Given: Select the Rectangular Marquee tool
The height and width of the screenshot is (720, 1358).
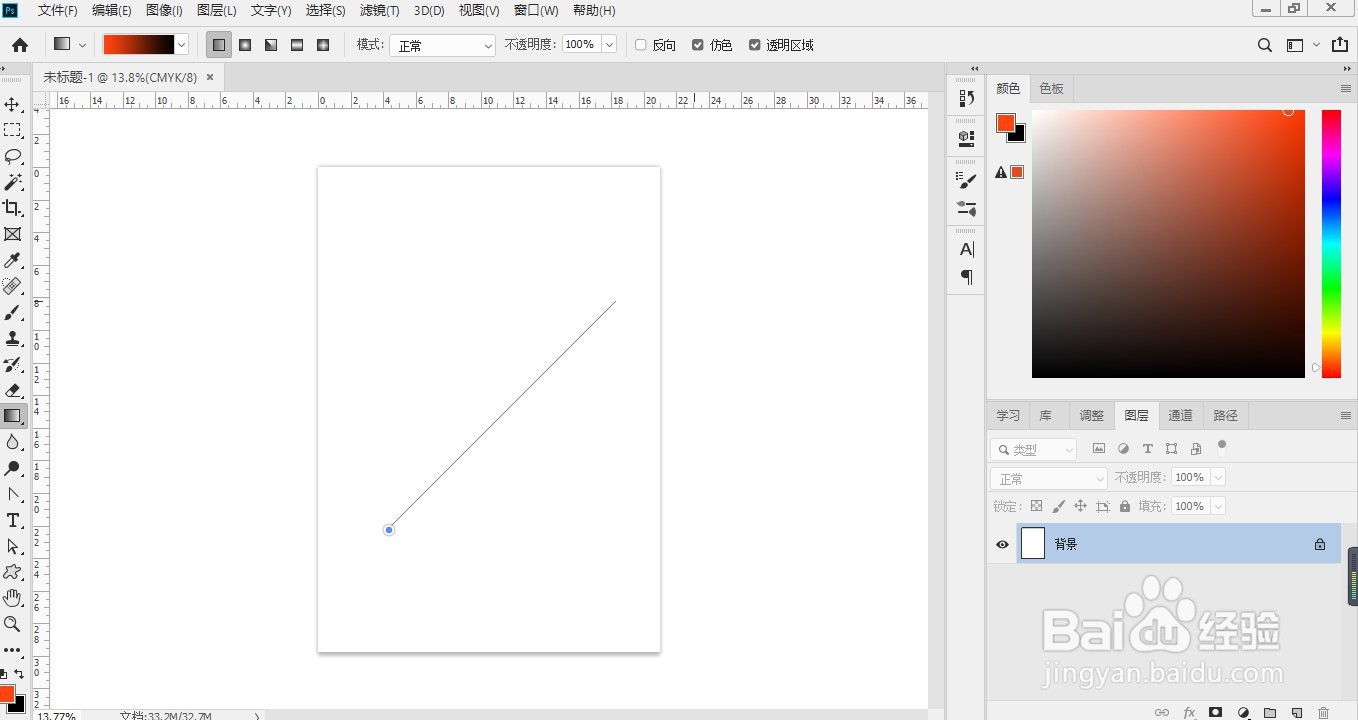Looking at the screenshot, I should [x=13, y=130].
